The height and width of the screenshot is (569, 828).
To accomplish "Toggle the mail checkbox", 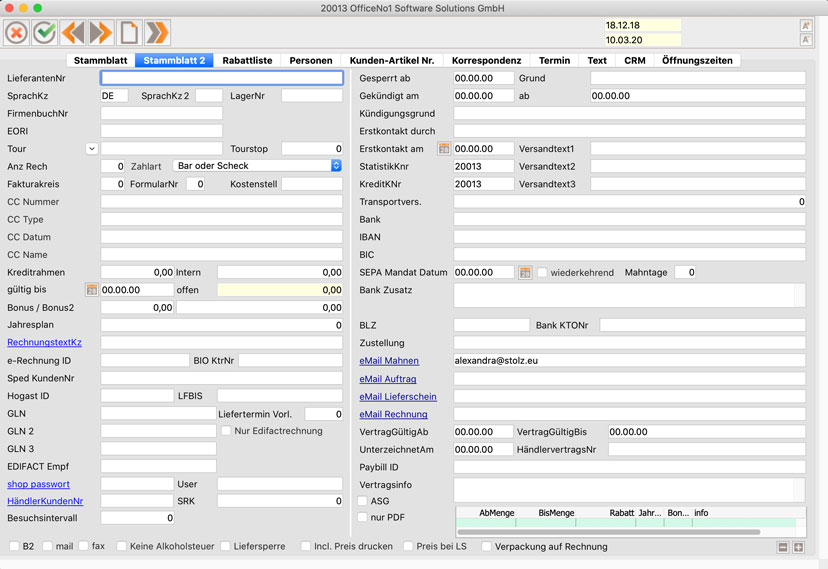I will pos(47,546).
